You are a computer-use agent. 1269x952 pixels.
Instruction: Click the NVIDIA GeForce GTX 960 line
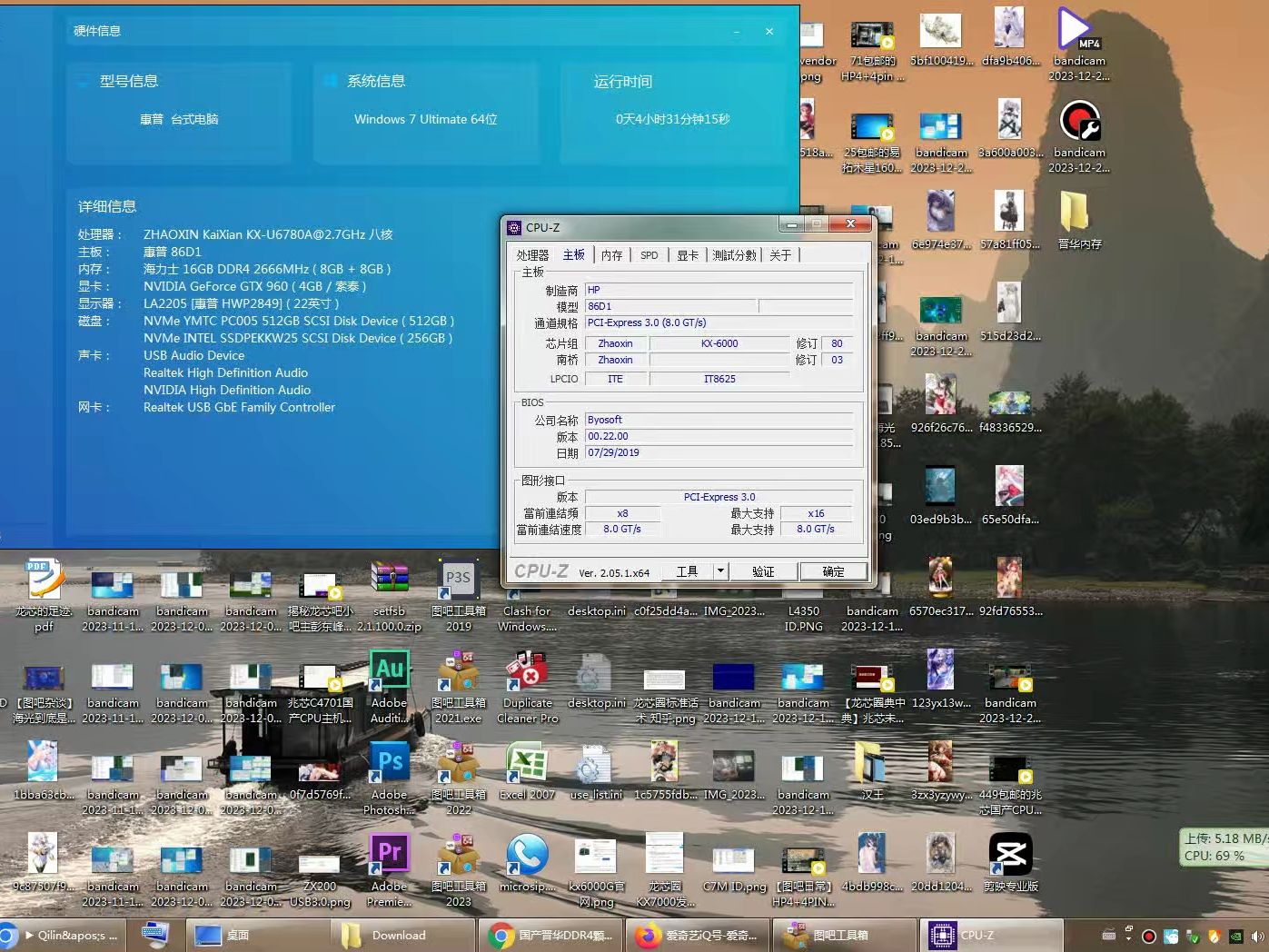[254, 286]
